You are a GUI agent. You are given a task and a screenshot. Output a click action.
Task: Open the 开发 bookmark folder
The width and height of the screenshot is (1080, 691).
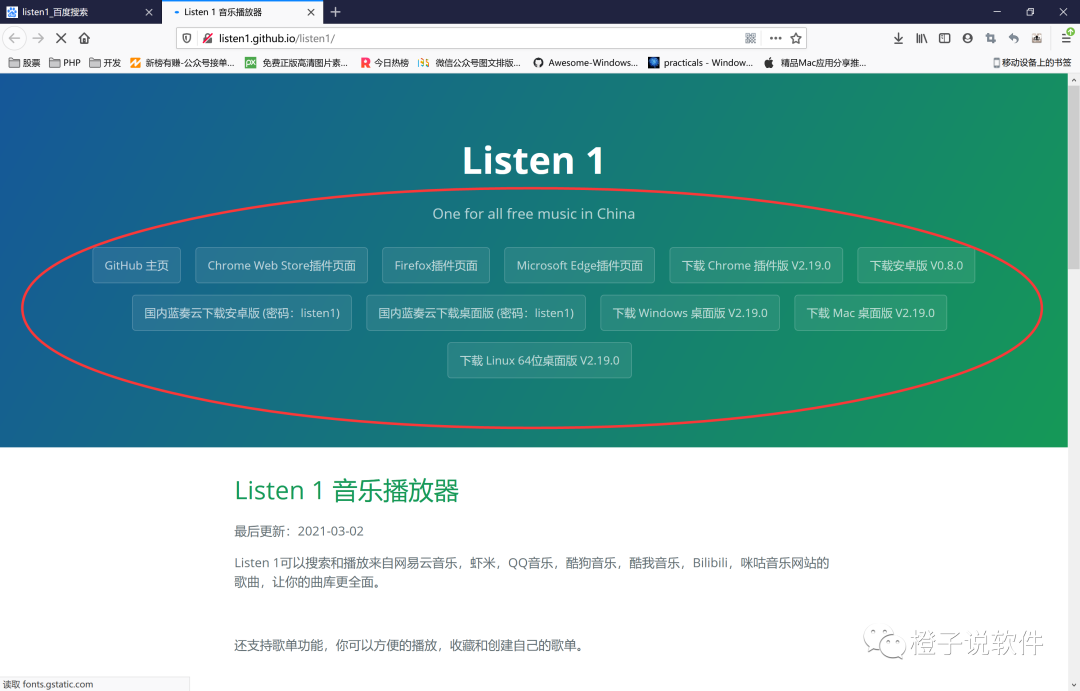tap(105, 63)
